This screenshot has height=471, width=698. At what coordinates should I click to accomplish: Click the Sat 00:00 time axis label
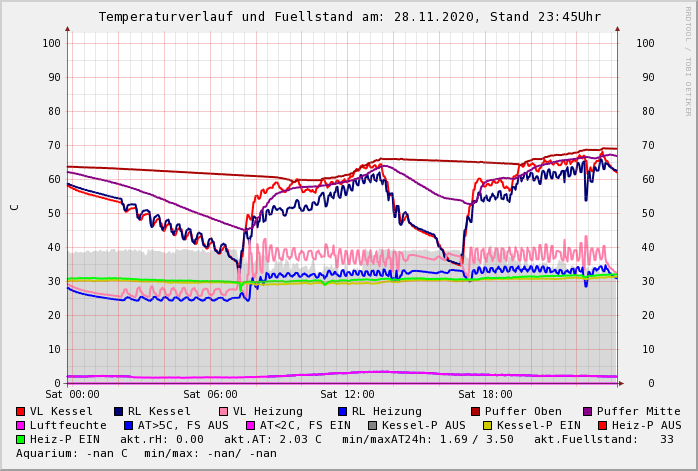point(72,395)
